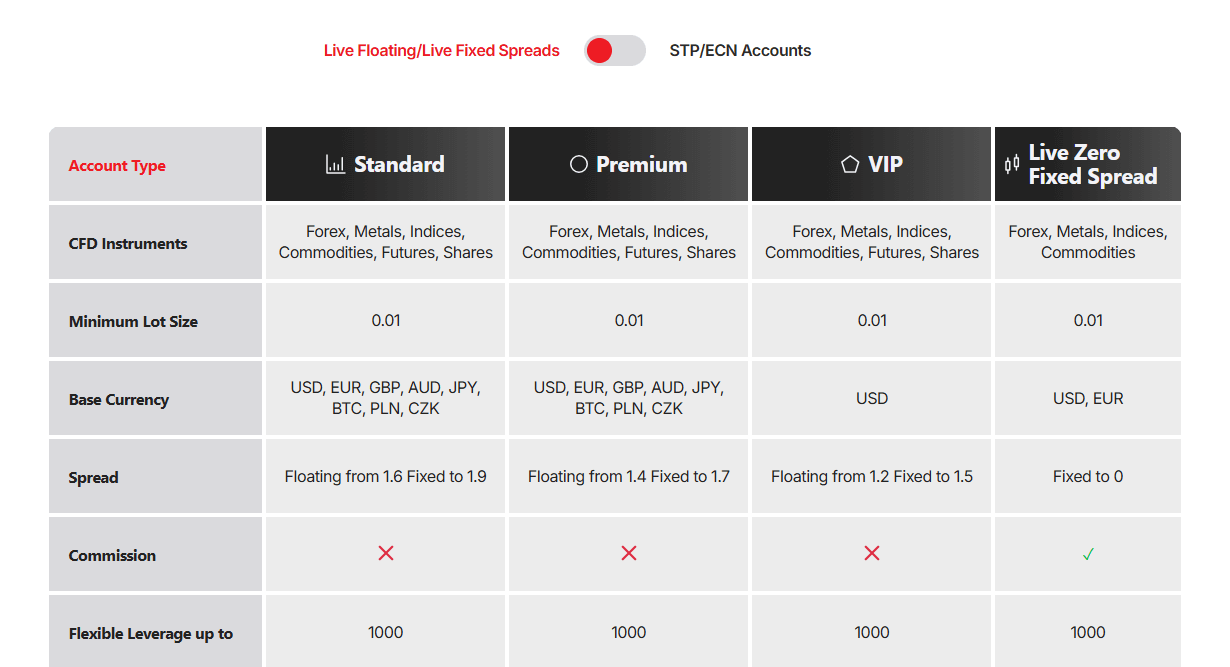Image resolution: width=1230 pixels, height=667 pixels.
Task: Click the VIP USD base currency cell
Action: [872, 398]
